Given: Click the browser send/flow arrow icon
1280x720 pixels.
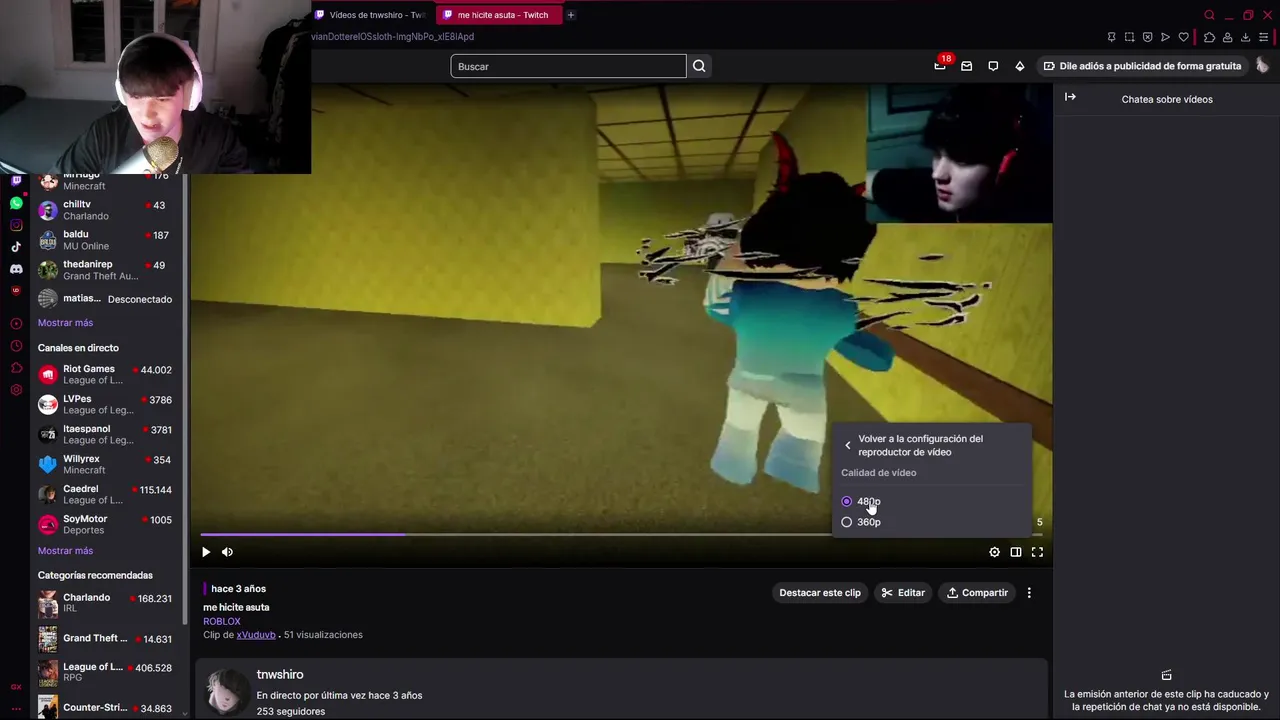Looking at the screenshot, I should [x=1165, y=37].
